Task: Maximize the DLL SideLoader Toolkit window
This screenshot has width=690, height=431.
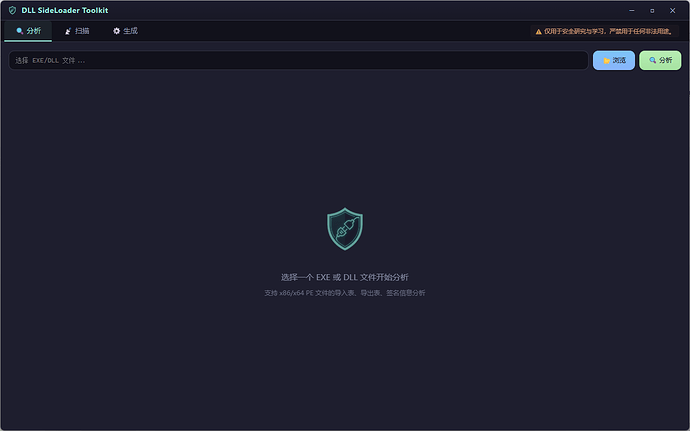Action: tap(652, 10)
